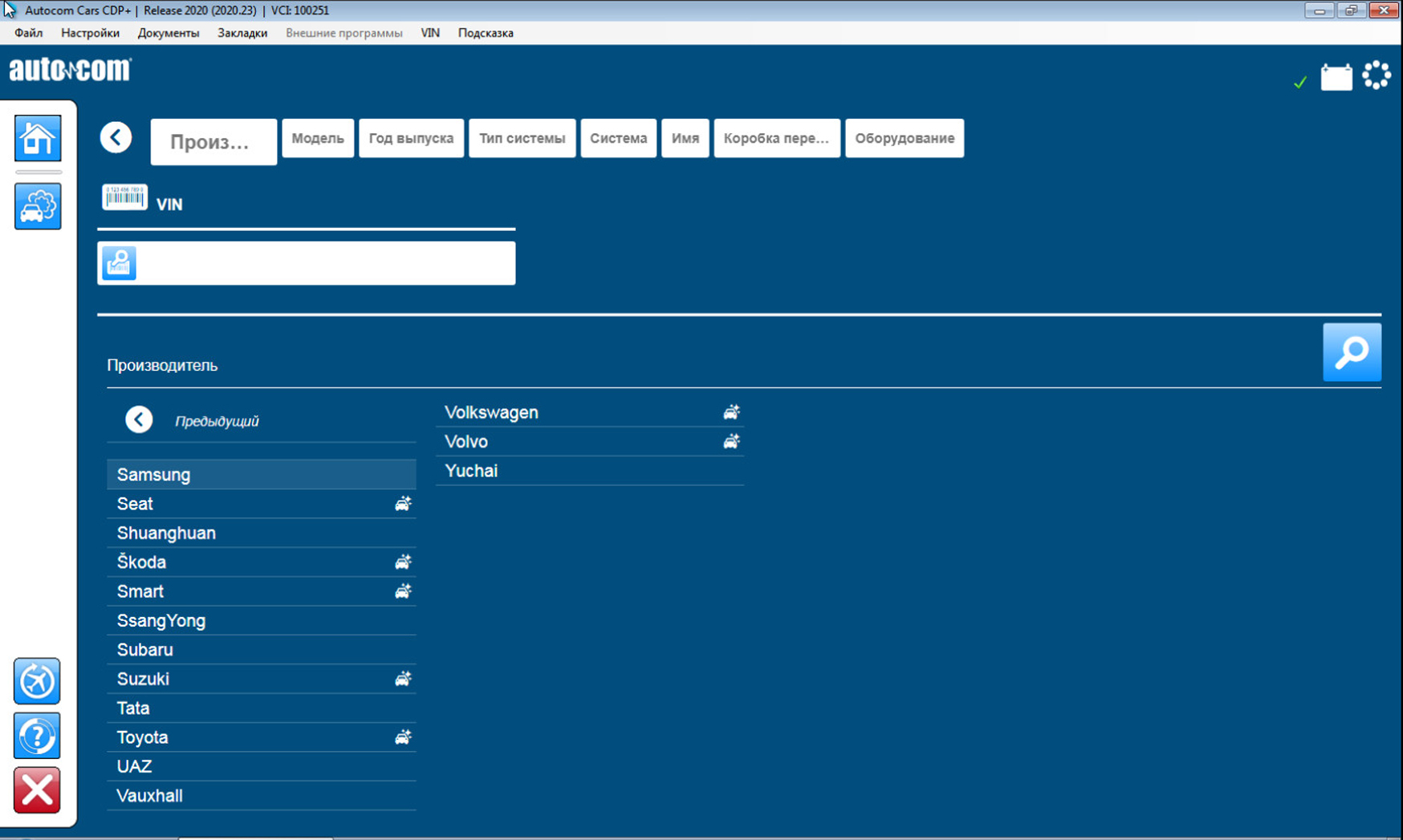
Task: Select Volkswagen from the manufacturer list
Action: (491, 412)
